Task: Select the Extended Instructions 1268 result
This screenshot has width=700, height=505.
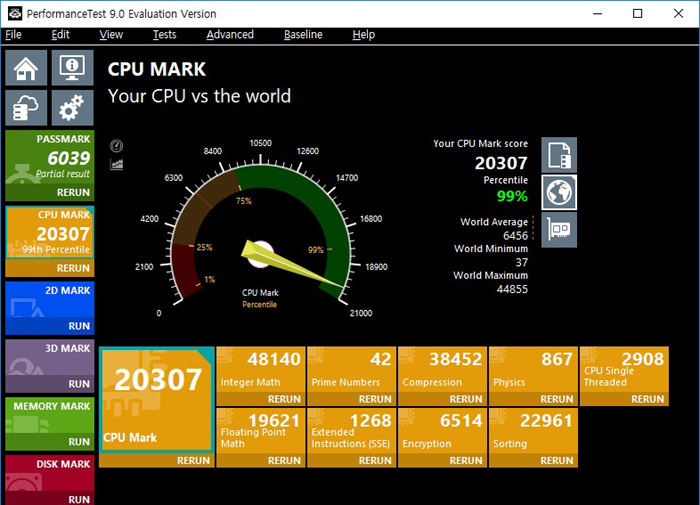Action: click(x=352, y=431)
